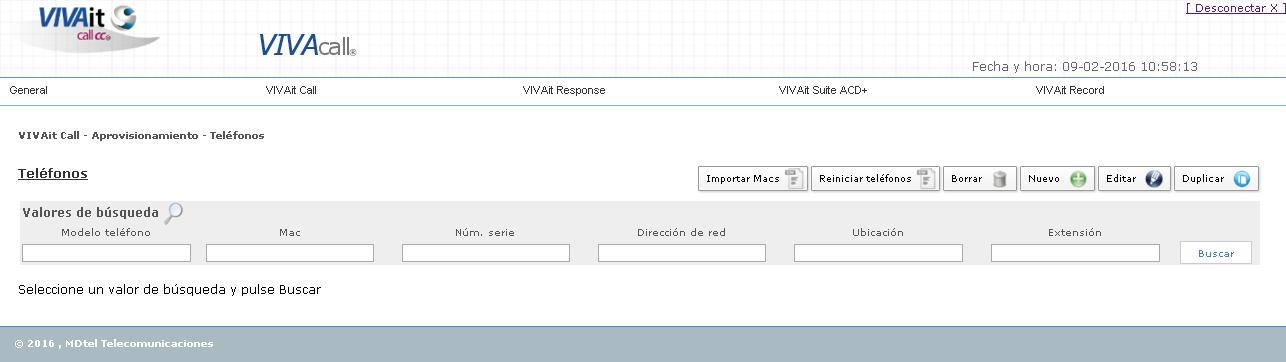Open the VIVAit Response menu
The width and height of the screenshot is (1286, 362).
[564, 90]
